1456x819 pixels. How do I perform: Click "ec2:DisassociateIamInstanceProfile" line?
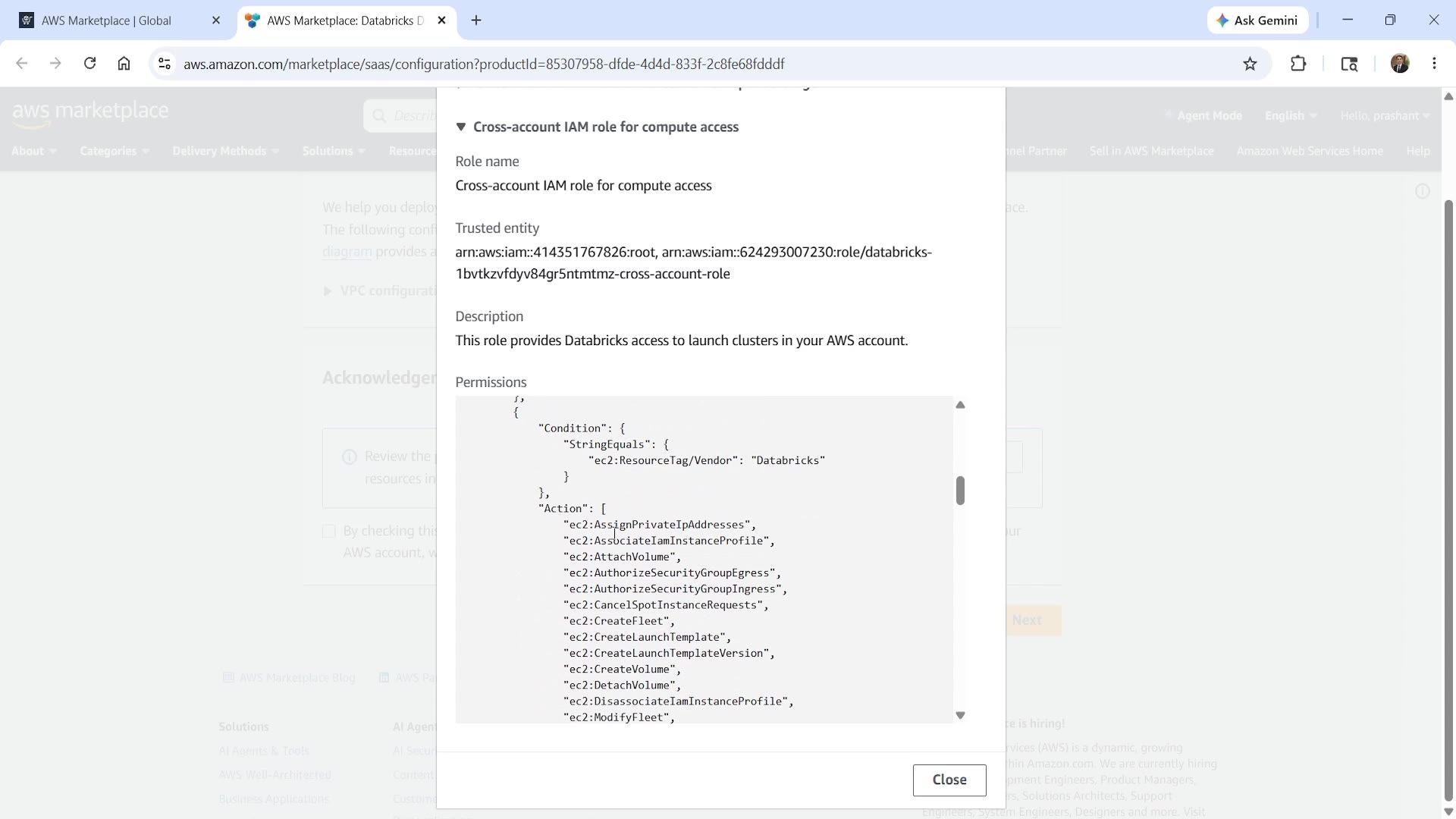pyautogui.click(x=678, y=701)
